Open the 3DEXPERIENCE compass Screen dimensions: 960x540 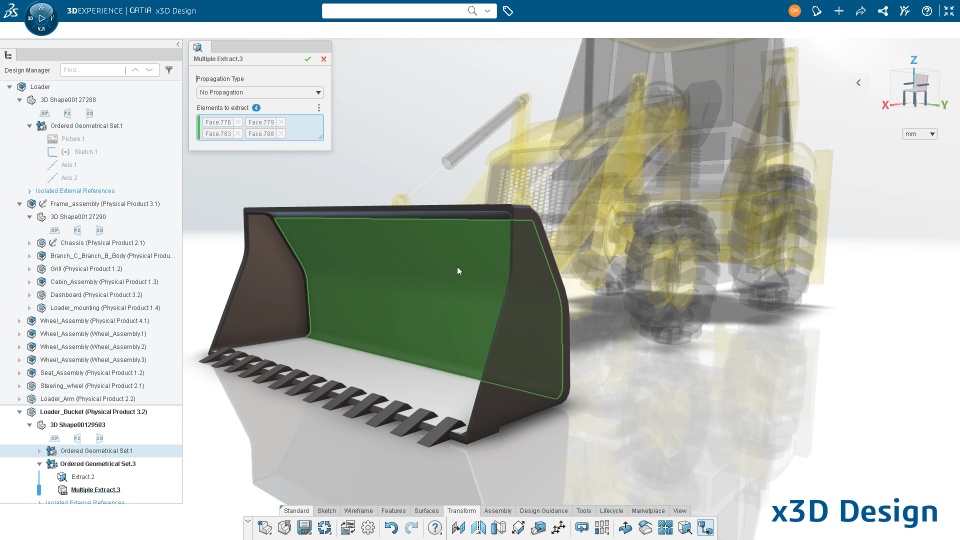pos(41,18)
